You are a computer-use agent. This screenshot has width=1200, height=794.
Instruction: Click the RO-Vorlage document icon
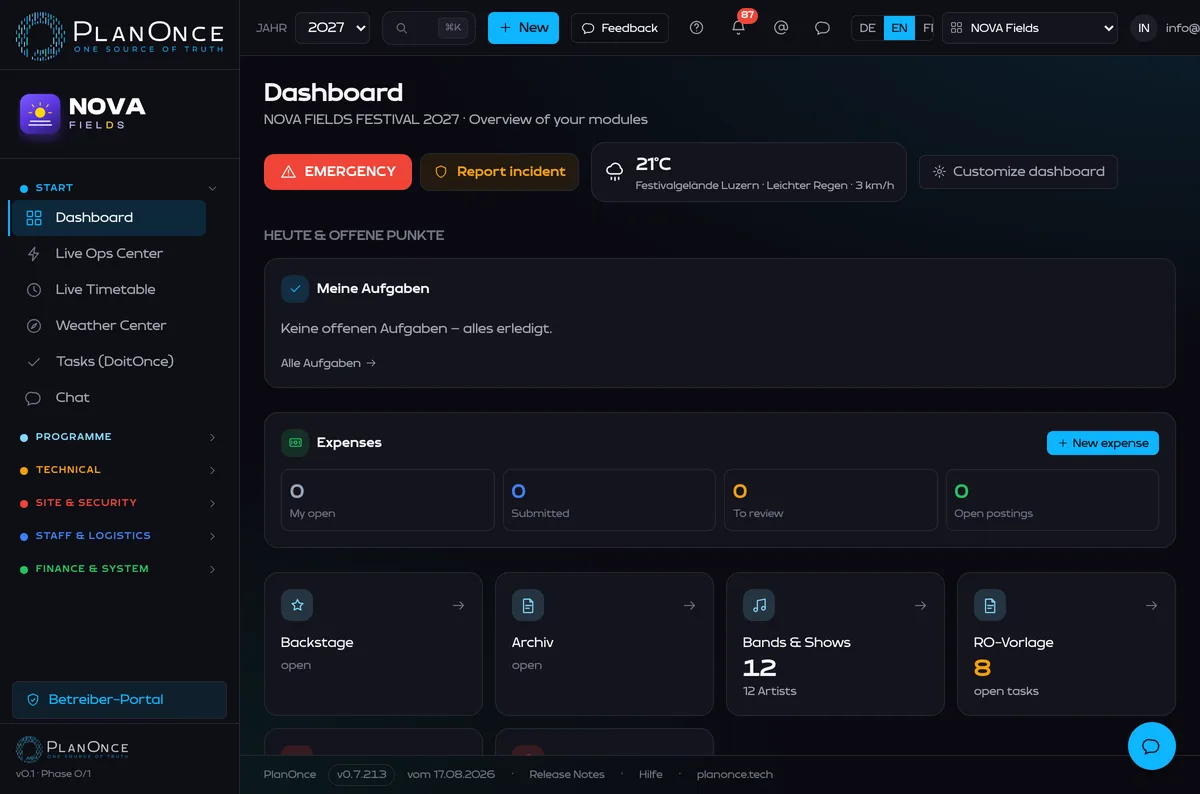click(990, 605)
